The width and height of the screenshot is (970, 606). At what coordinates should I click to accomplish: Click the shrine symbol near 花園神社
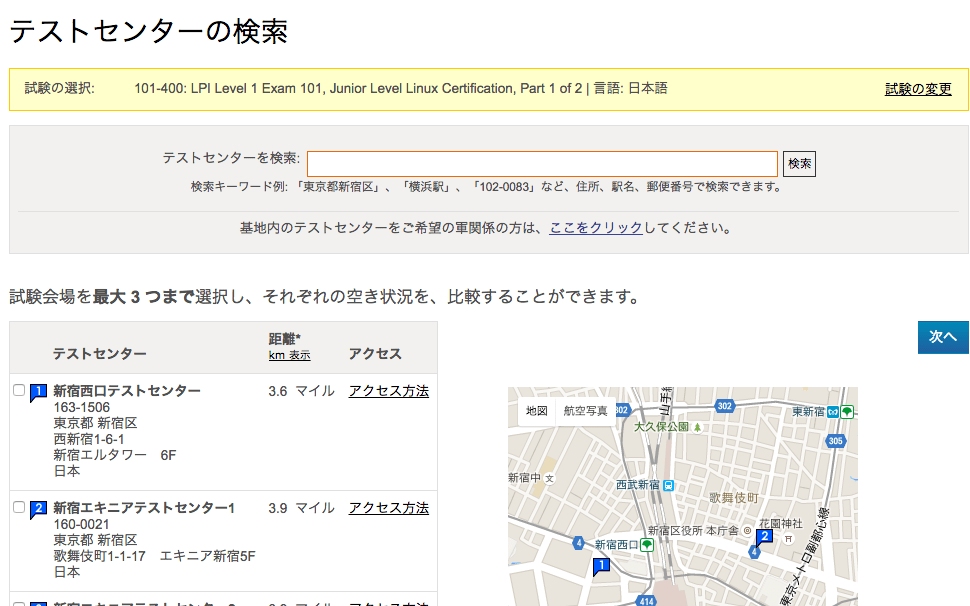coord(789,539)
